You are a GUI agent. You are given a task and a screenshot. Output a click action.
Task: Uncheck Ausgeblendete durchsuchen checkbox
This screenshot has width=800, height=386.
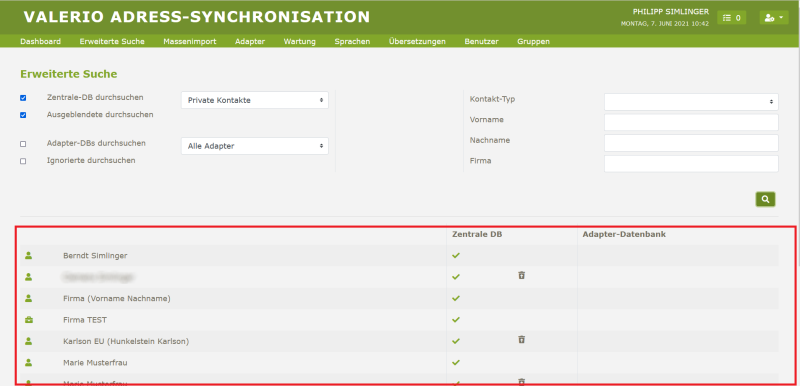coord(23,115)
